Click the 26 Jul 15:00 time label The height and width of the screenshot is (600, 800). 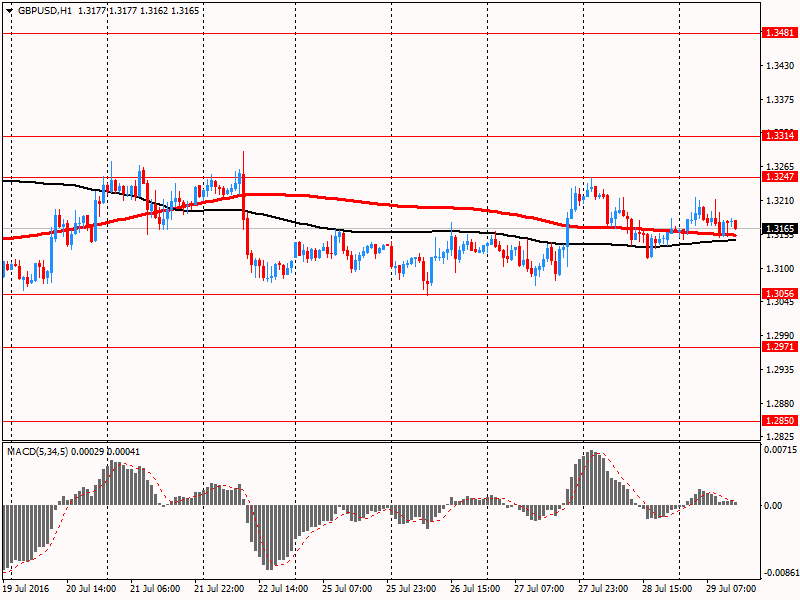point(475,588)
